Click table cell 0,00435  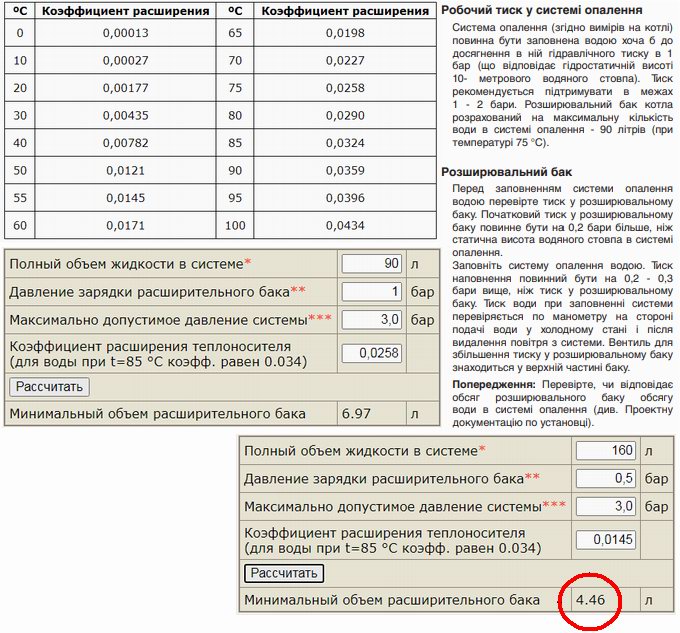(125, 115)
